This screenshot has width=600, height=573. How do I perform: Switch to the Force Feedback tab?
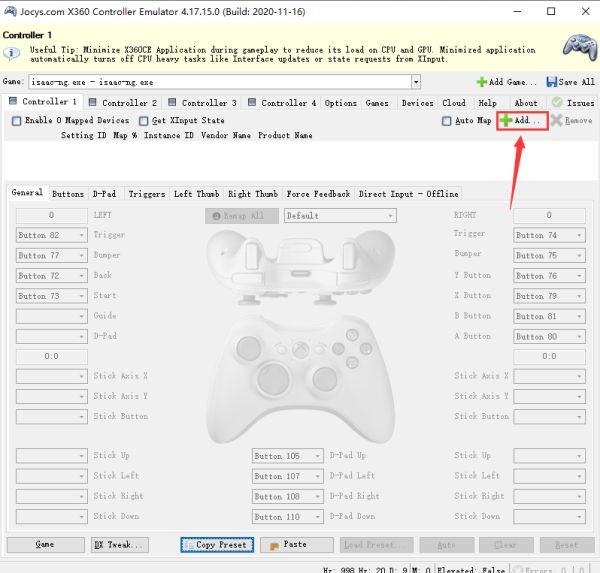click(317, 194)
